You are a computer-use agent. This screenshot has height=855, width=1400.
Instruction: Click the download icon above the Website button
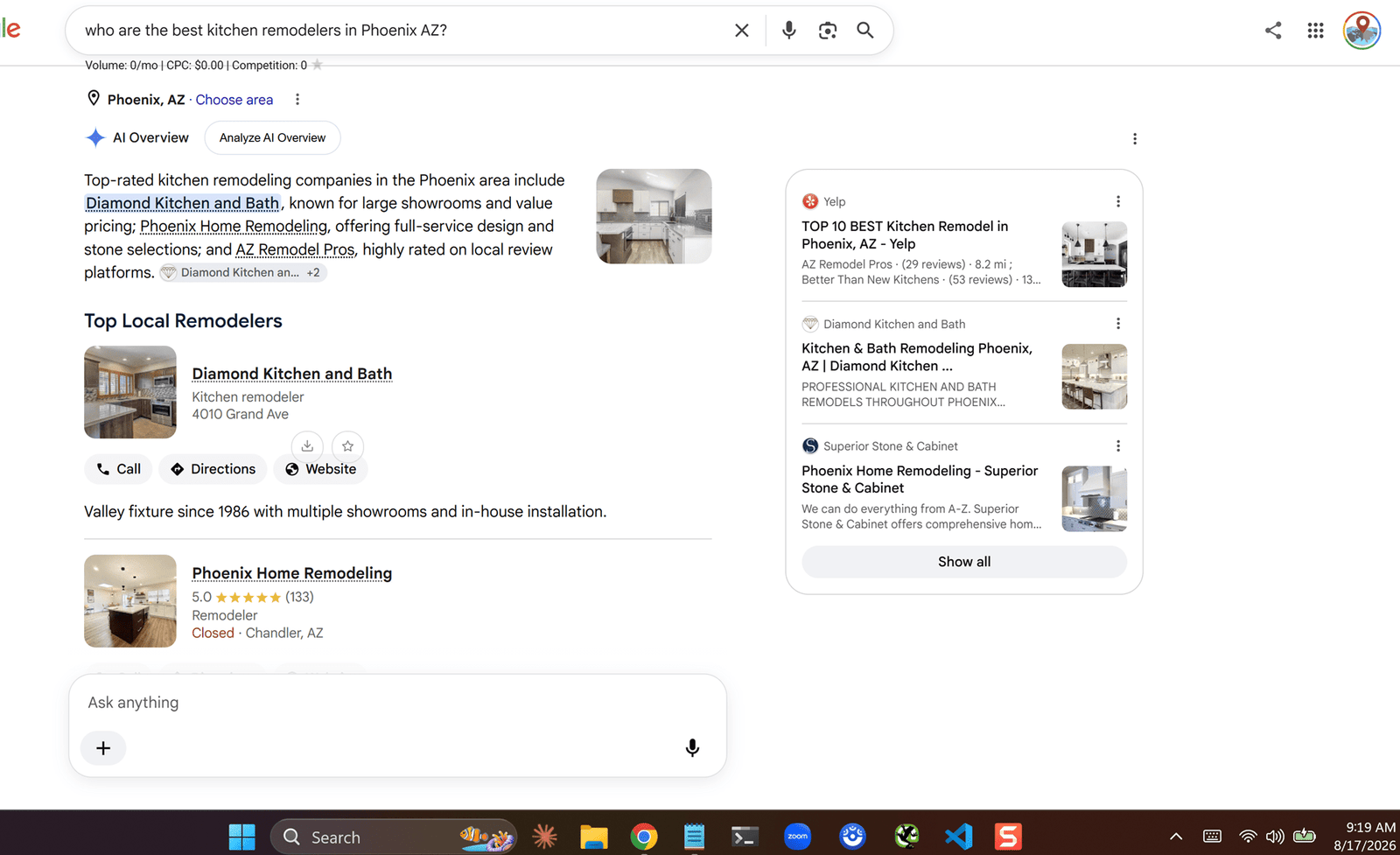click(x=307, y=446)
